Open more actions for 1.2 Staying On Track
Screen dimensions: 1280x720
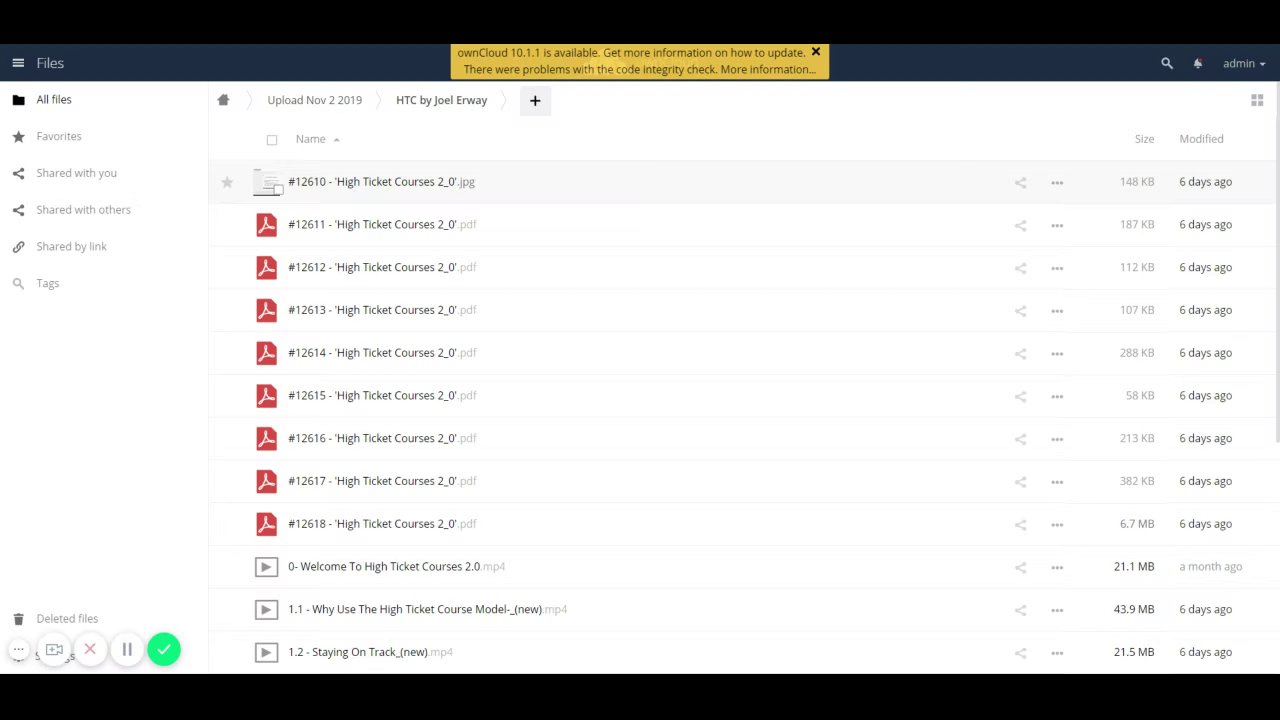(x=1057, y=653)
